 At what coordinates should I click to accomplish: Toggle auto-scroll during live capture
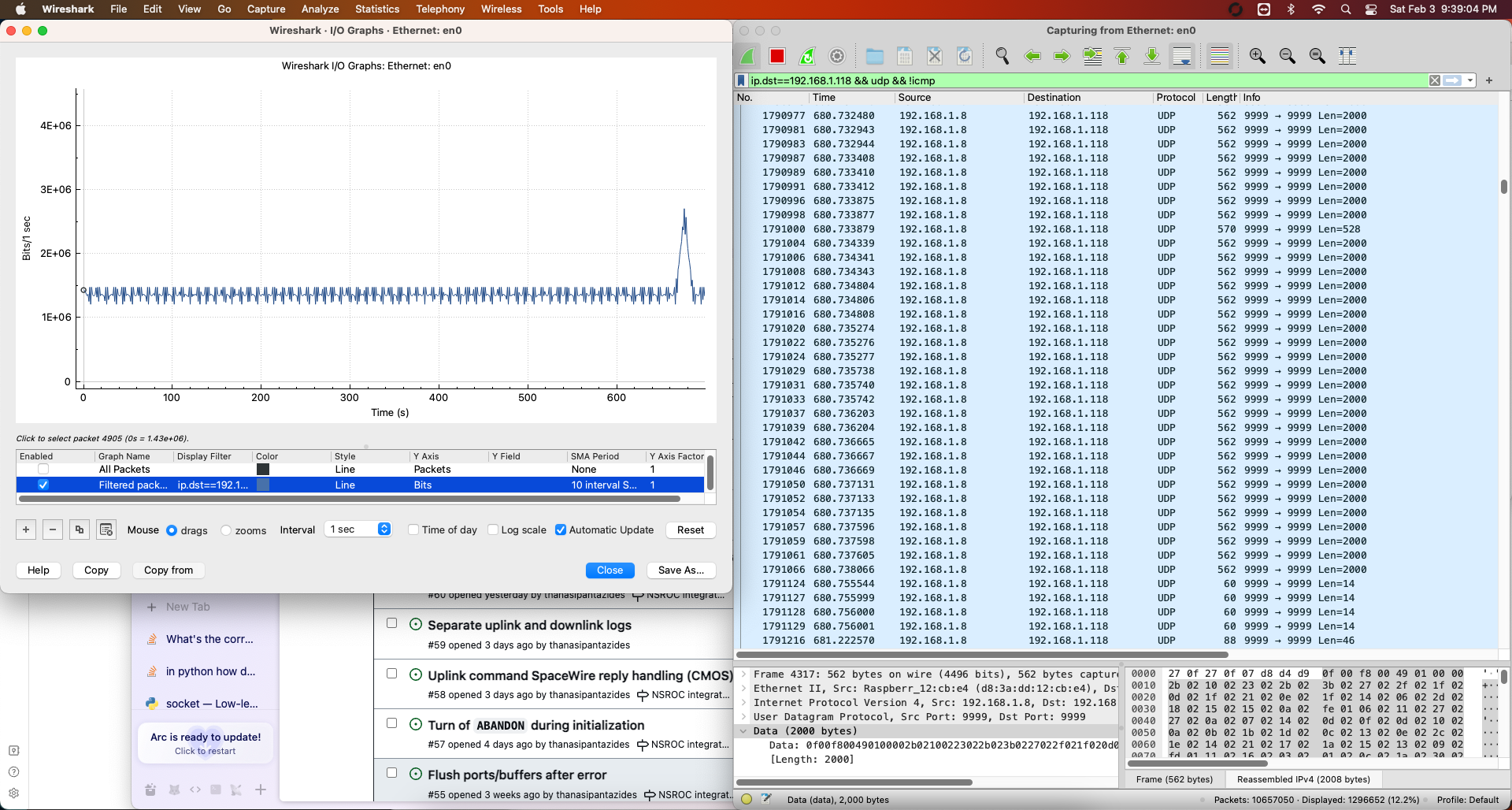[x=1182, y=56]
